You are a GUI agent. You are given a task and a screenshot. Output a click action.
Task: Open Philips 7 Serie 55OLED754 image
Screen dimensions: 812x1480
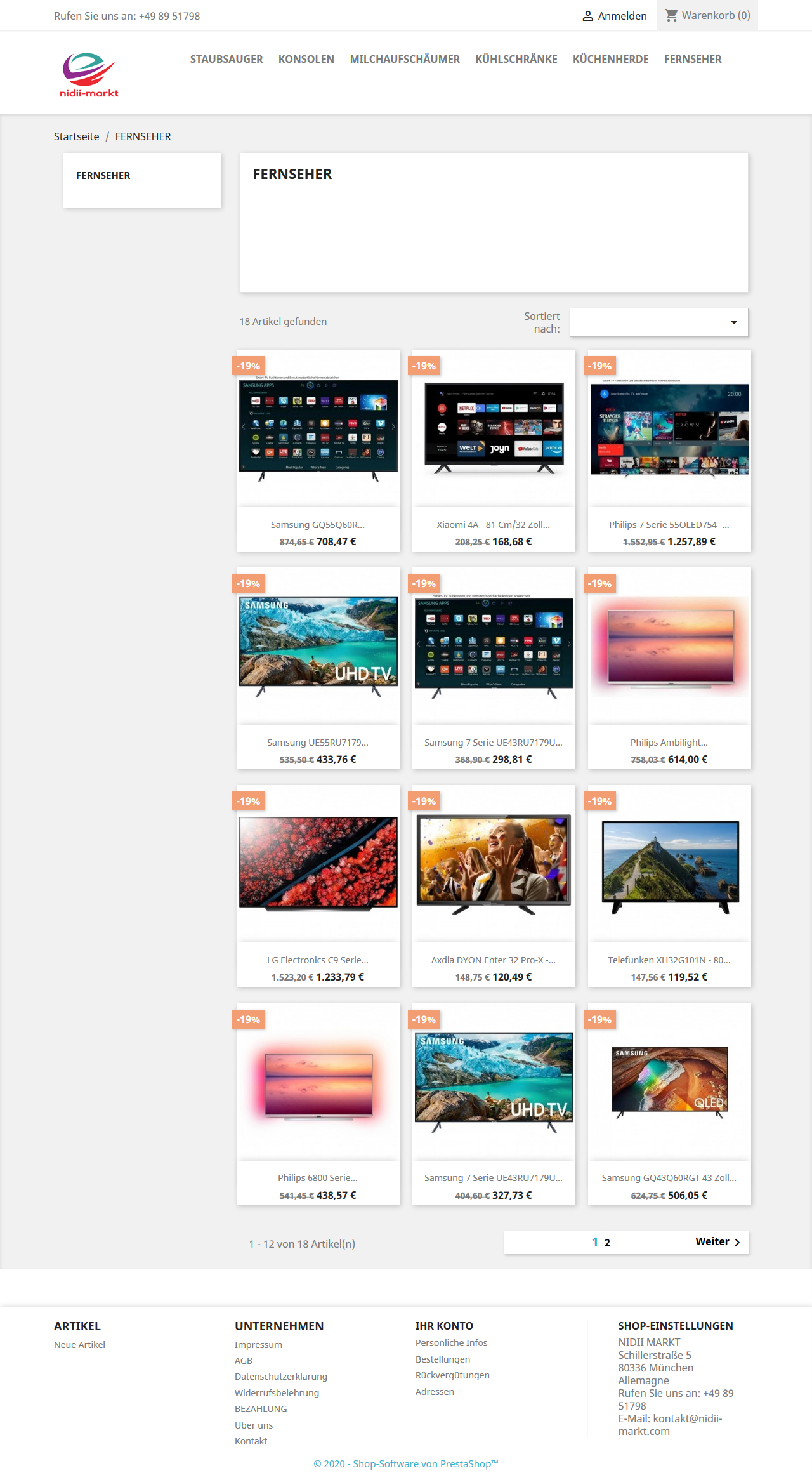(x=669, y=428)
